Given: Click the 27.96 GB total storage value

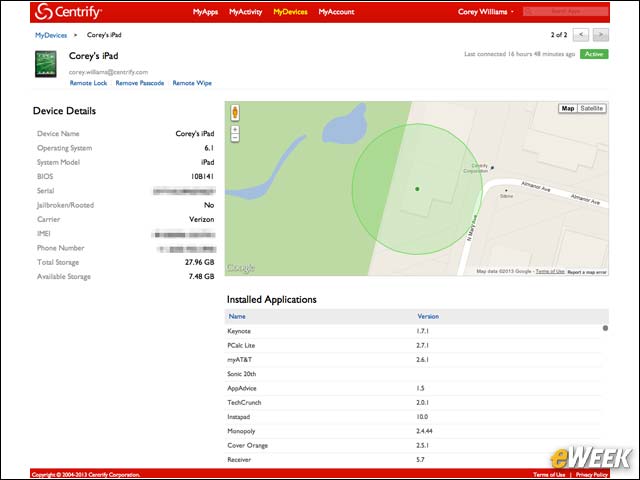Looking at the screenshot, I should click(200, 262).
